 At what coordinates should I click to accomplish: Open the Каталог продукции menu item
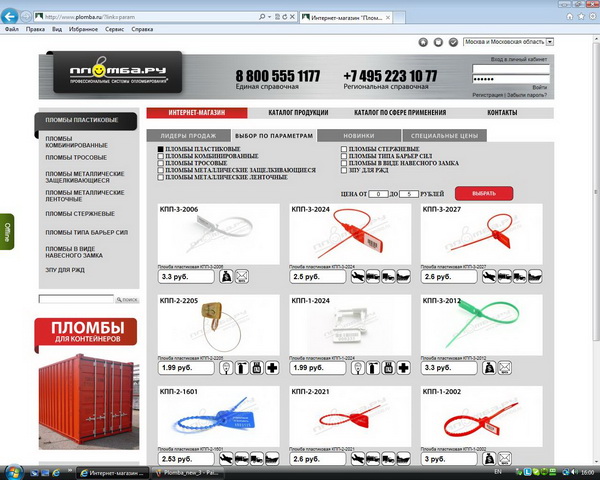pos(298,113)
